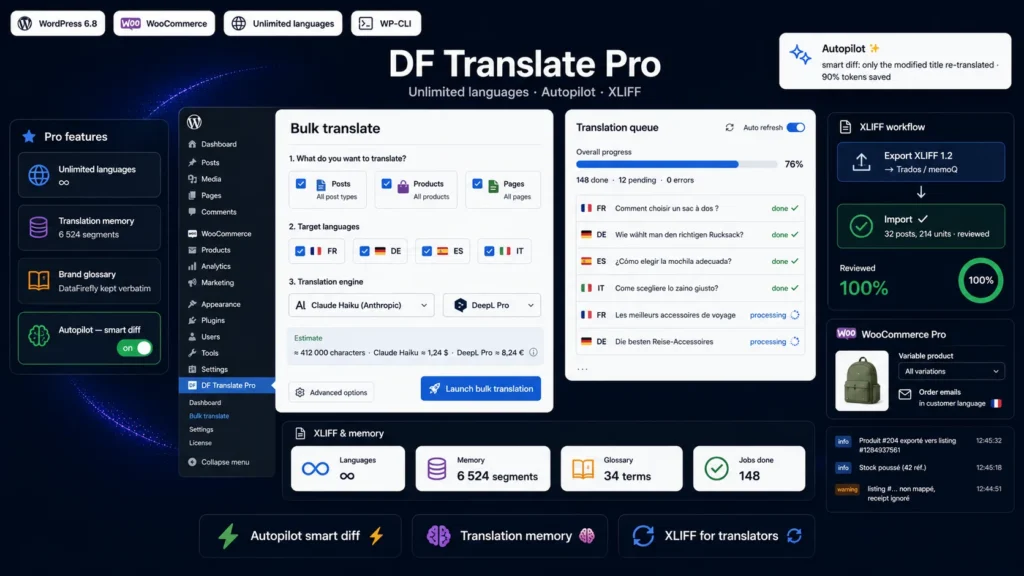The width and height of the screenshot is (1024, 576).
Task: Click the Comment choisir un sac à dos queue row
Action: [690, 208]
